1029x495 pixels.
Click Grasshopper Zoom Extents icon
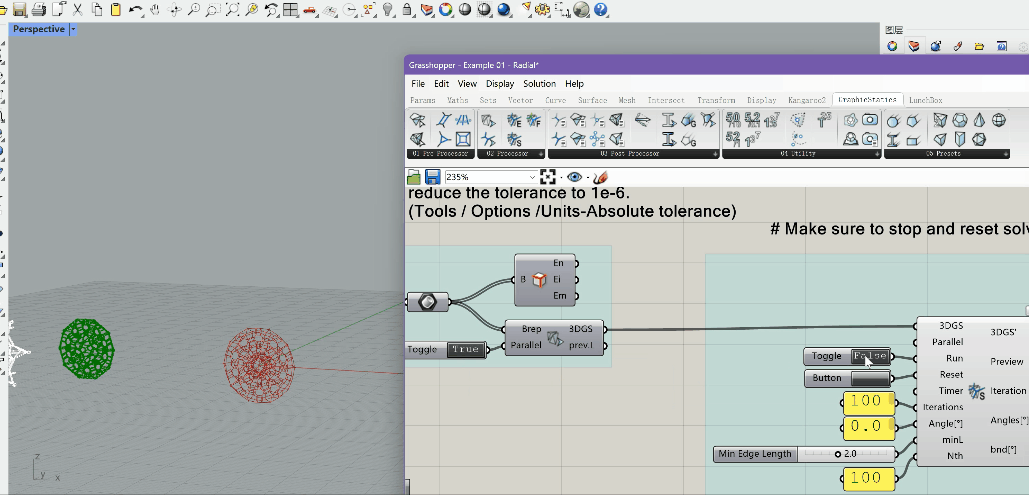(x=548, y=177)
